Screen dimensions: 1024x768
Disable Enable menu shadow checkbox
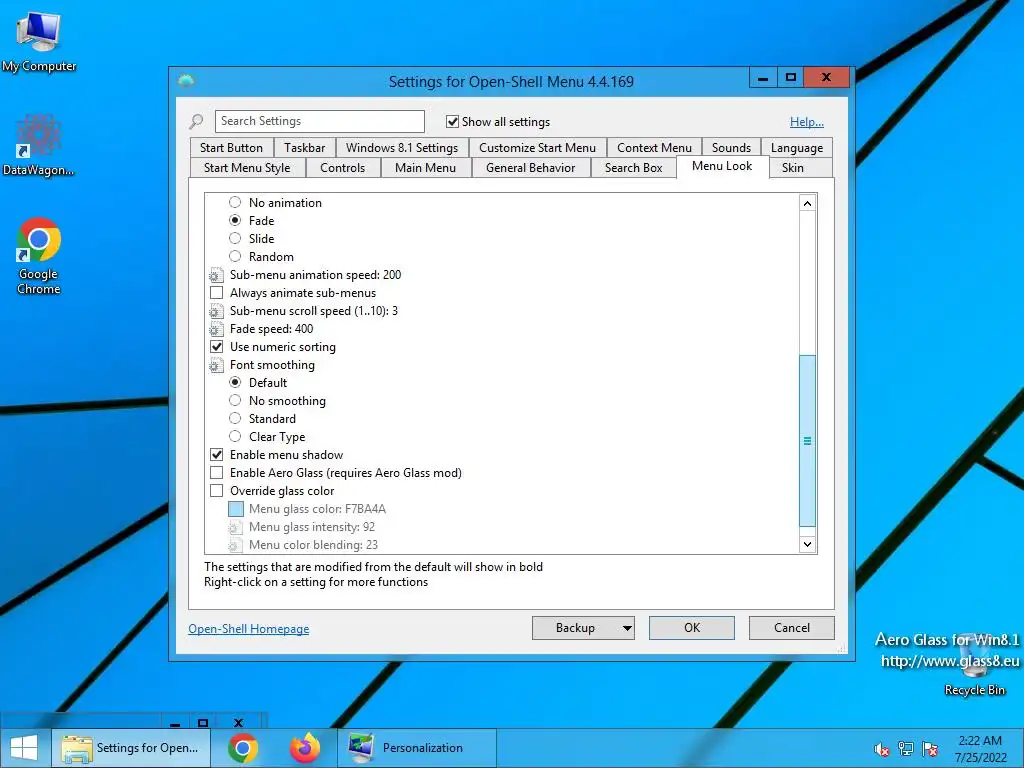[216, 455]
